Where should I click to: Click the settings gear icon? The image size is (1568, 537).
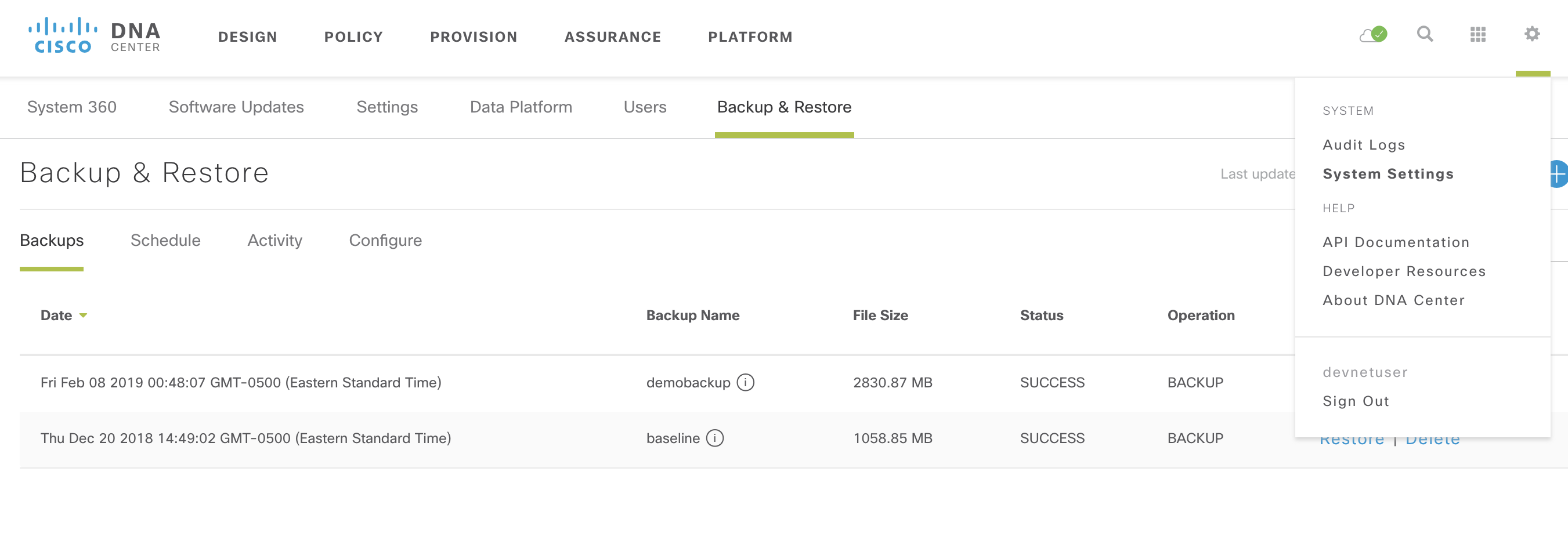1532,35
